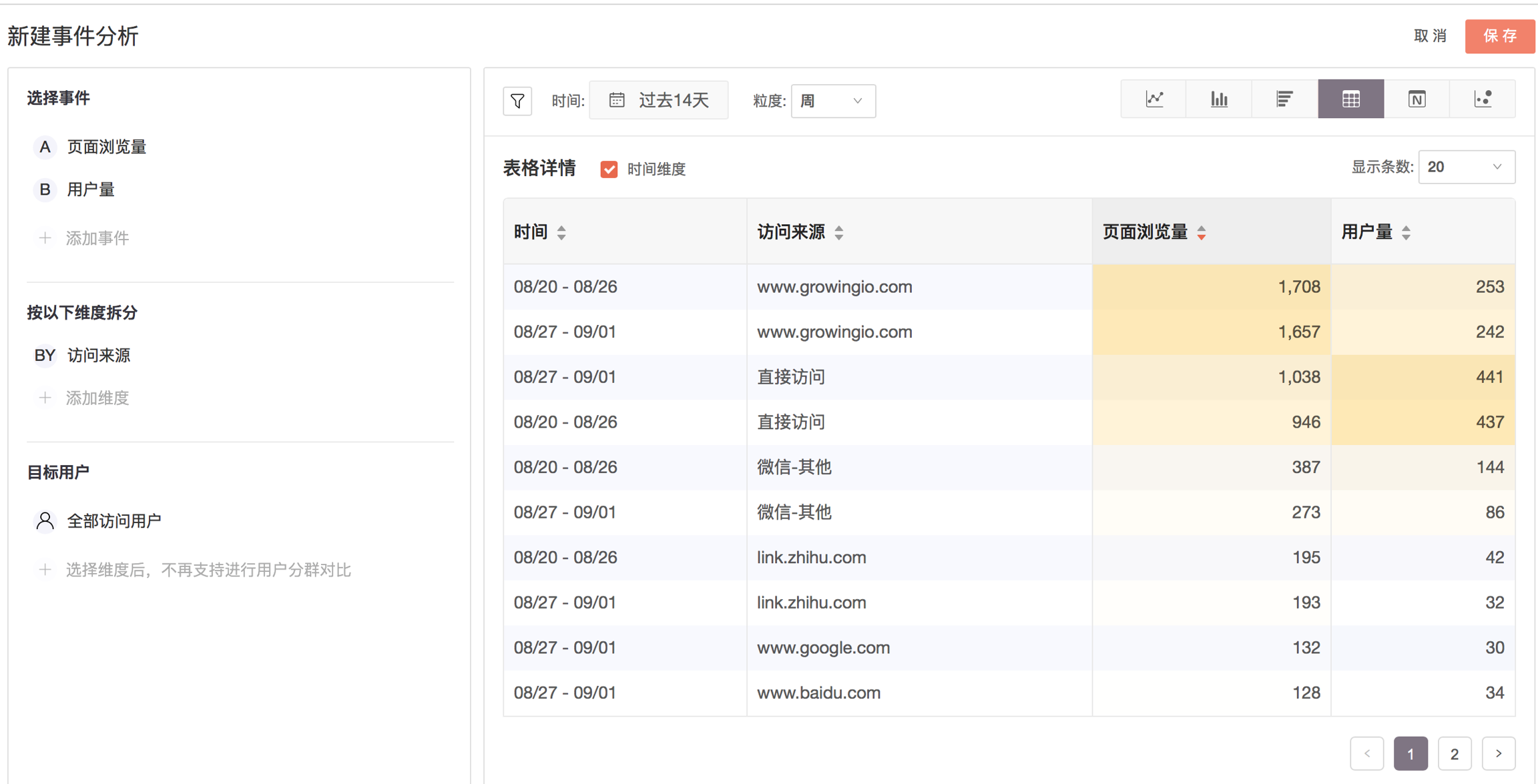Image resolution: width=1538 pixels, height=784 pixels.
Task: Select the table view icon
Action: 1350,99
